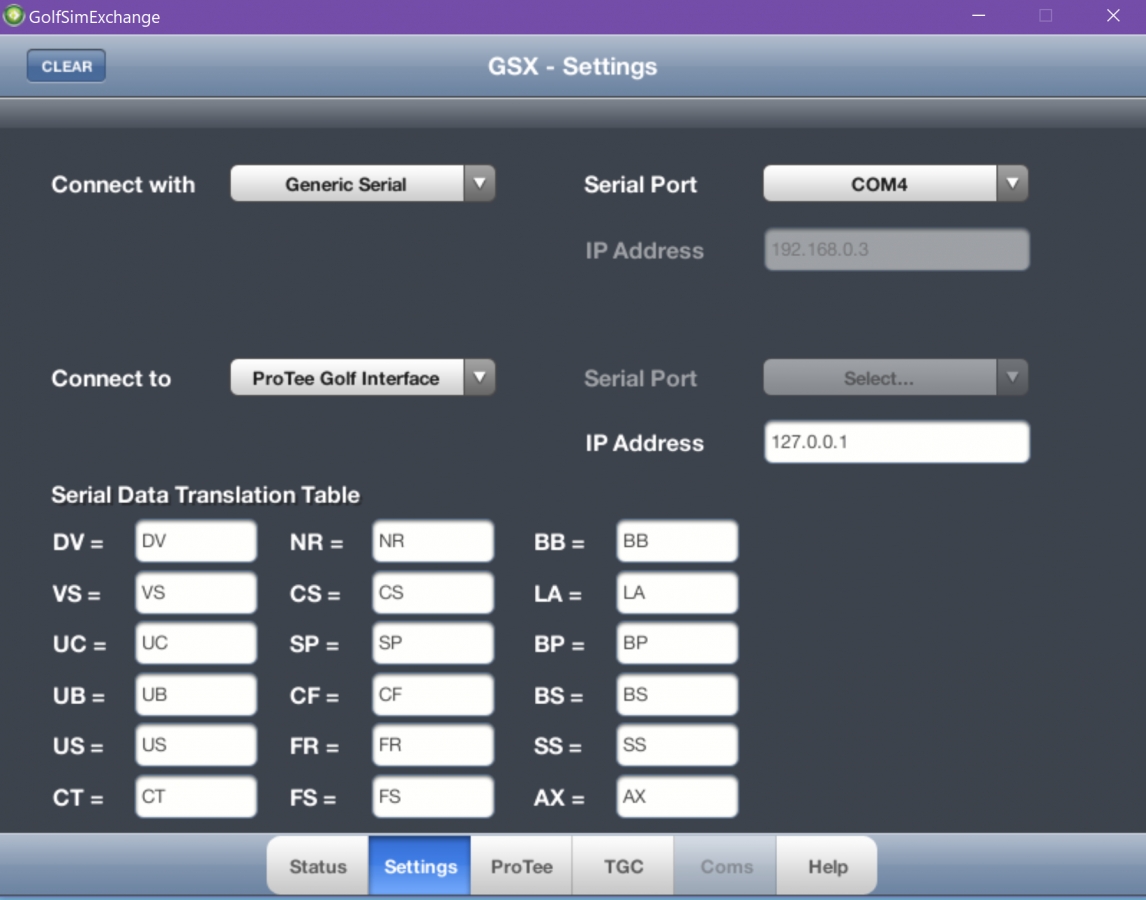Select the CS translation text box
1146x900 pixels.
tap(433, 593)
